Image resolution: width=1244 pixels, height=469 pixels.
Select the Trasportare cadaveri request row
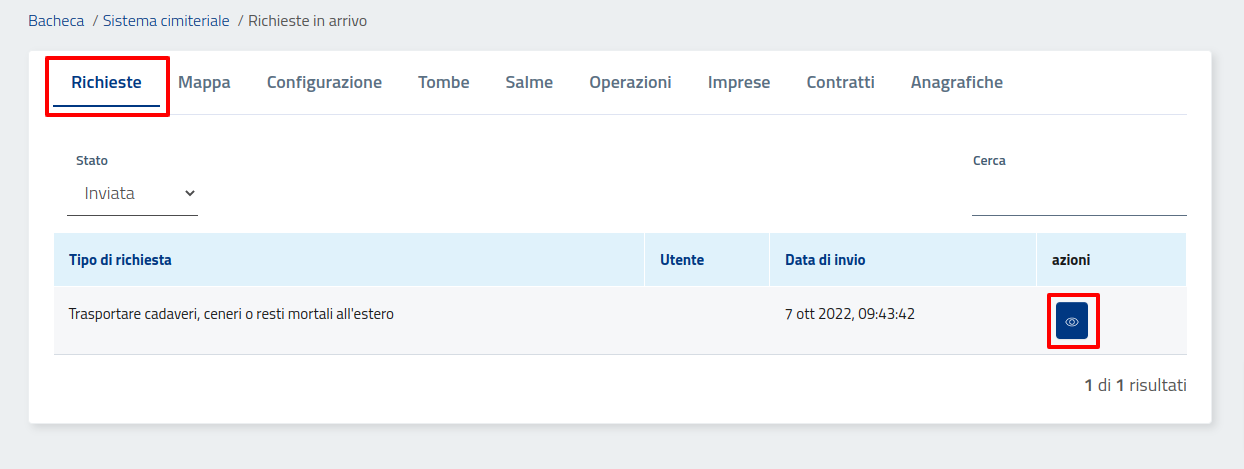pos(231,314)
